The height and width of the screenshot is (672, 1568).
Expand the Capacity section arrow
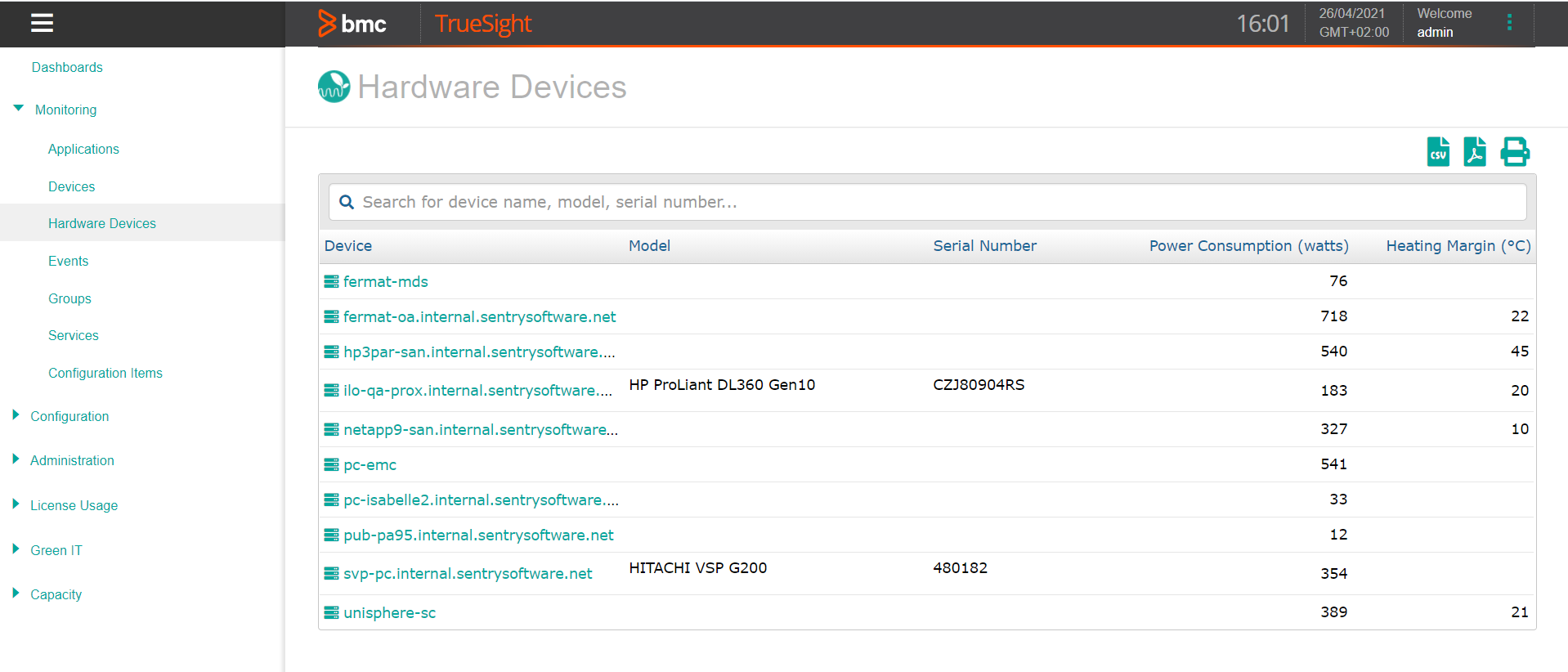click(16, 593)
